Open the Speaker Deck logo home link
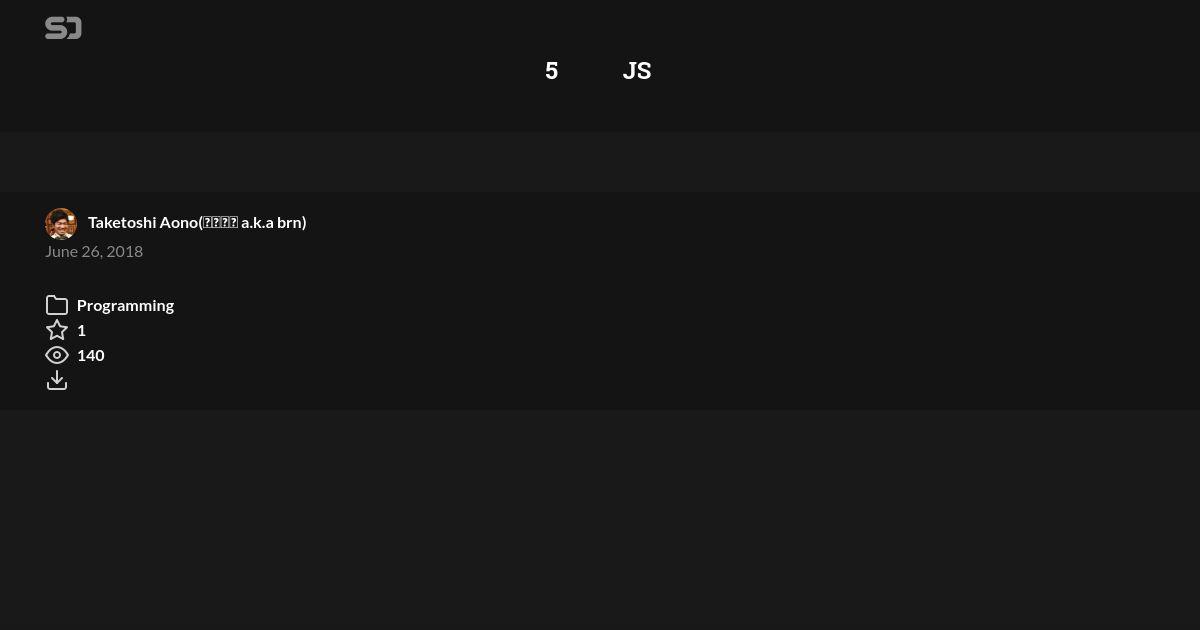 (x=63, y=28)
